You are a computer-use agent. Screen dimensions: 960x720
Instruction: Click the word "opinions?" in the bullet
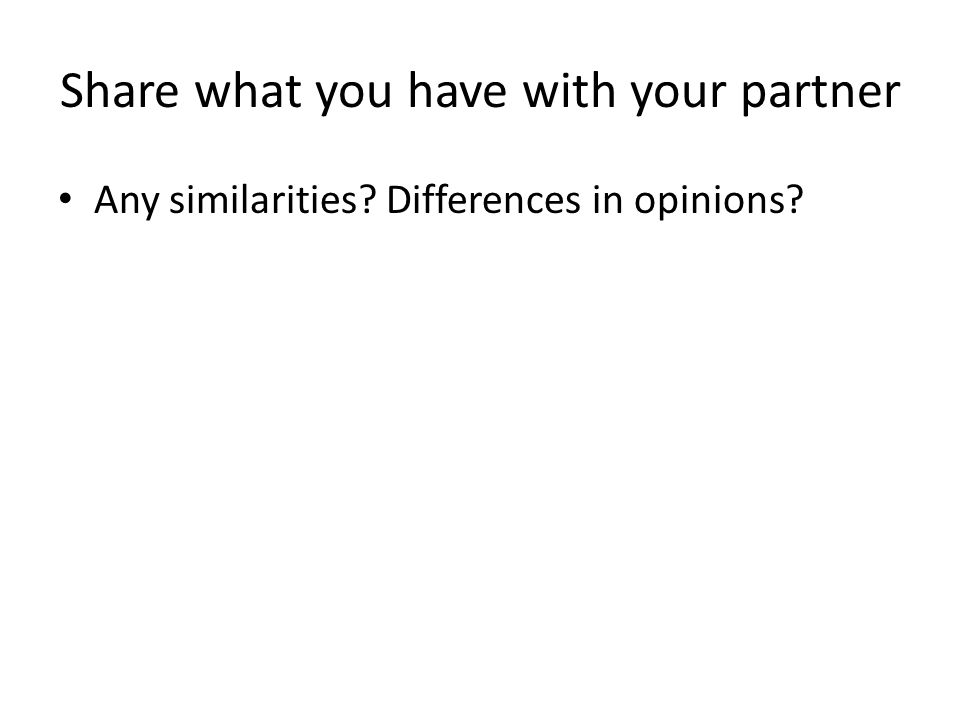(x=718, y=202)
